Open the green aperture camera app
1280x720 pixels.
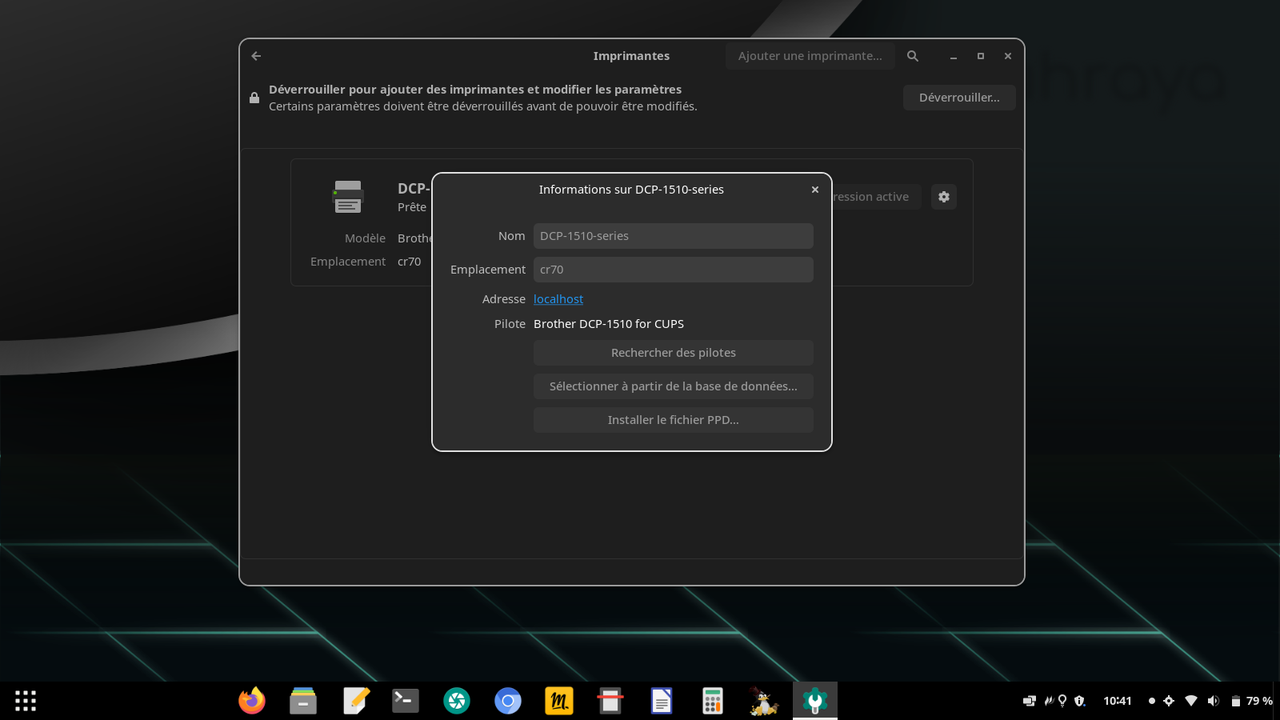[457, 701]
